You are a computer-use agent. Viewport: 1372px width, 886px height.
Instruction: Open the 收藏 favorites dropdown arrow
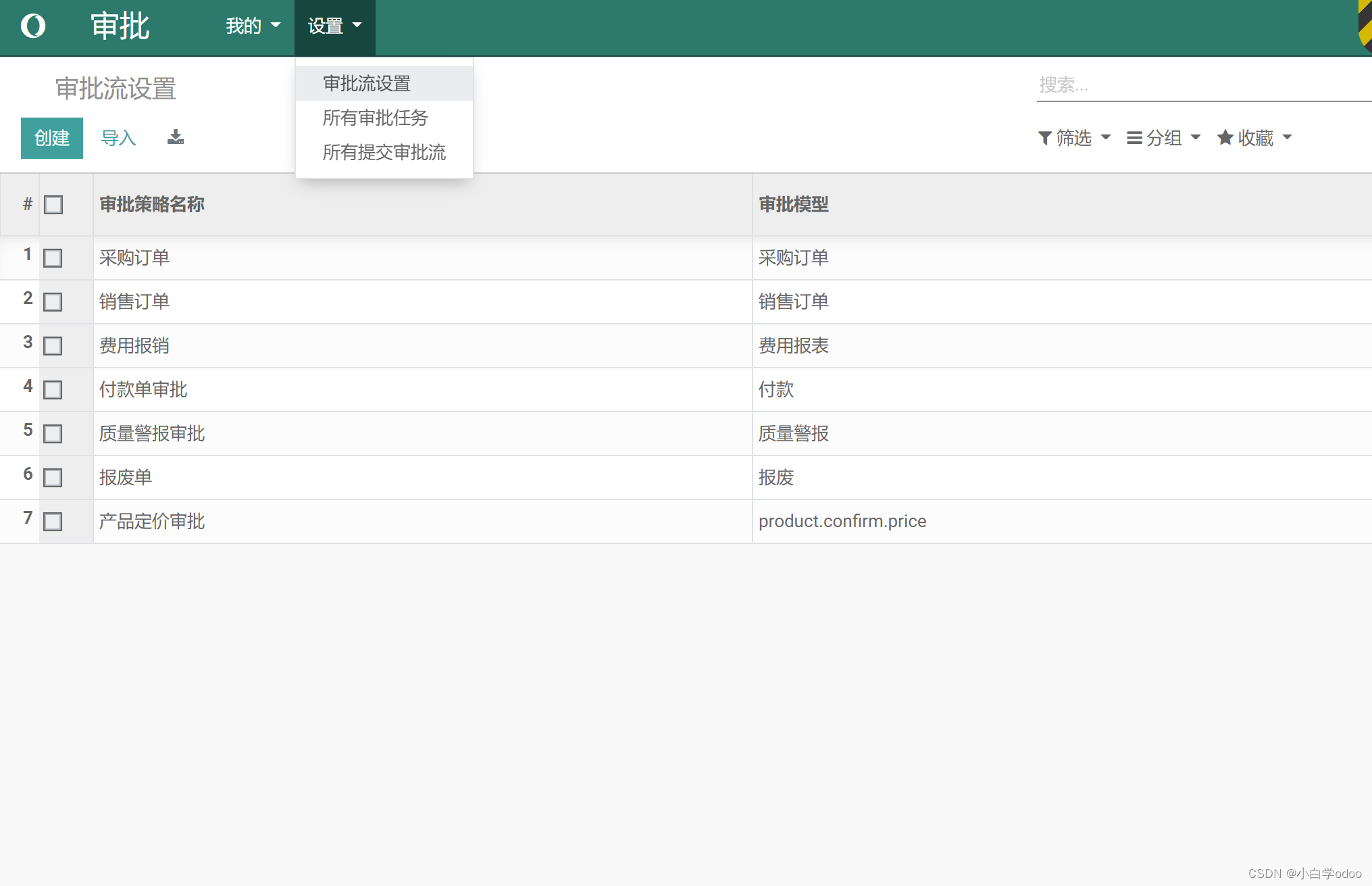tap(1287, 138)
